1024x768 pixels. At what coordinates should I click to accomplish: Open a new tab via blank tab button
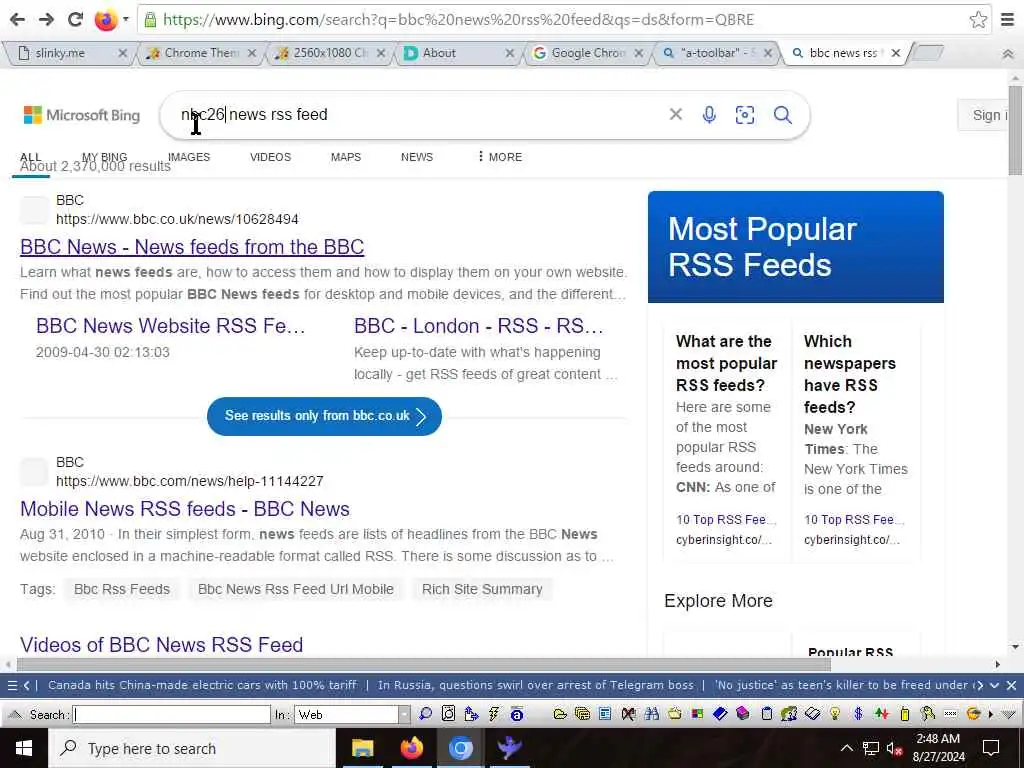tap(927, 53)
